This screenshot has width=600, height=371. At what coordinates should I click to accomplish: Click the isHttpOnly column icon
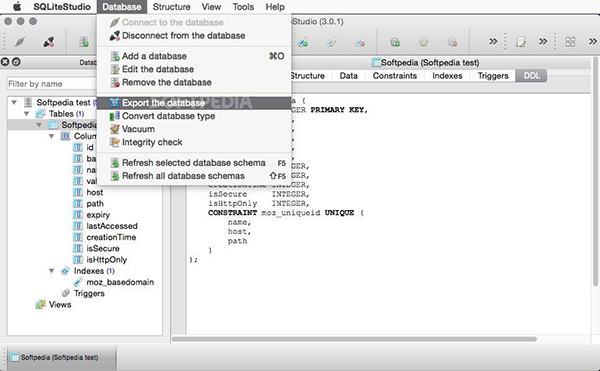[x=78, y=259]
